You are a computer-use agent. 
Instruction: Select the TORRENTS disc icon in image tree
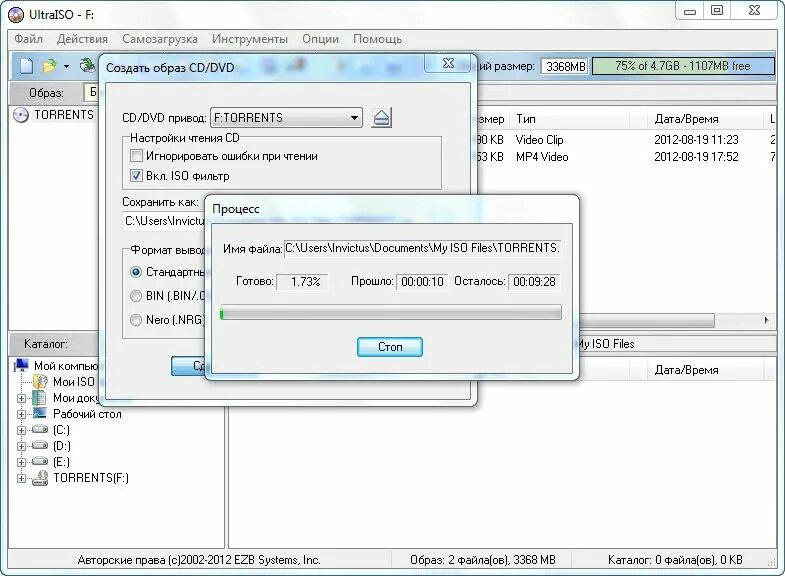(21, 115)
